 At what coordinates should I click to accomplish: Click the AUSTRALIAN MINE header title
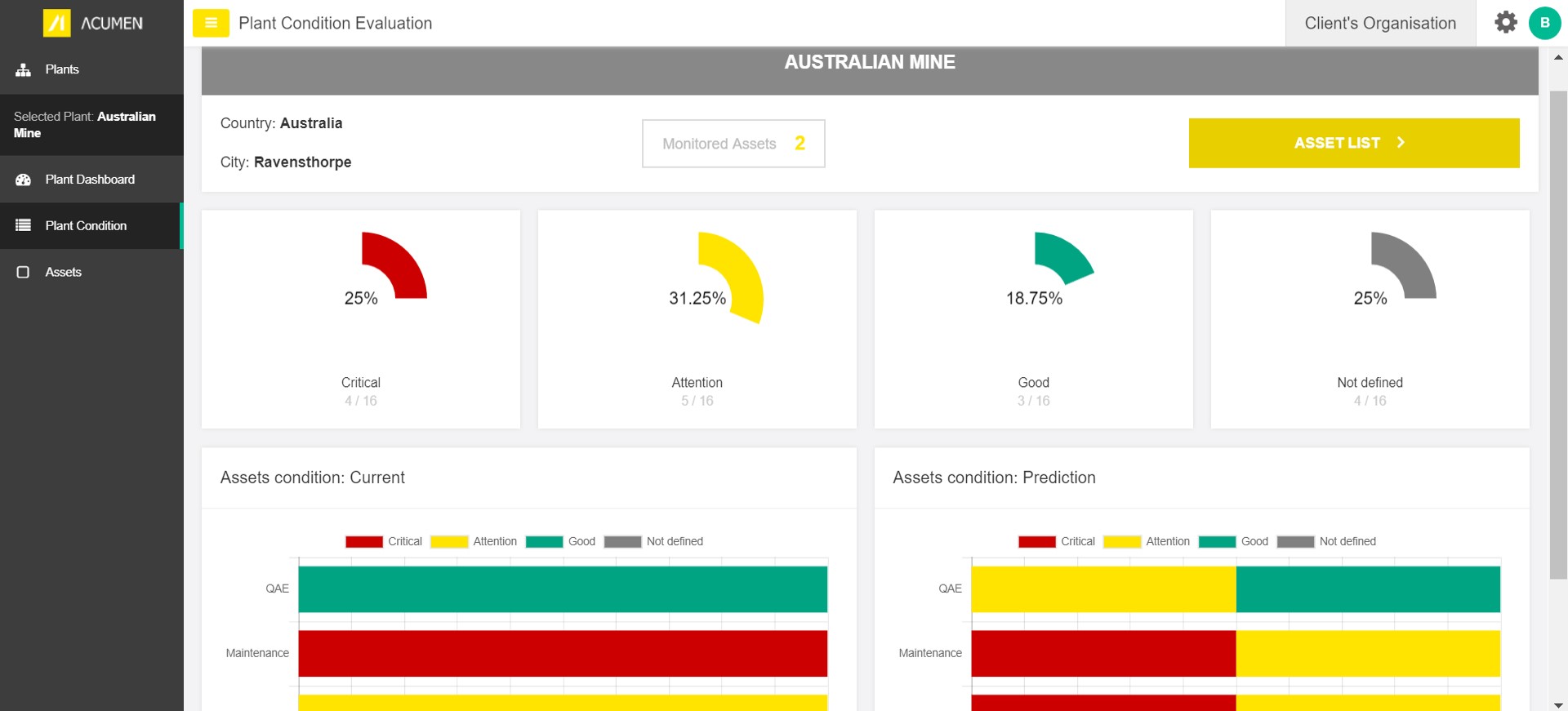pos(870,62)
